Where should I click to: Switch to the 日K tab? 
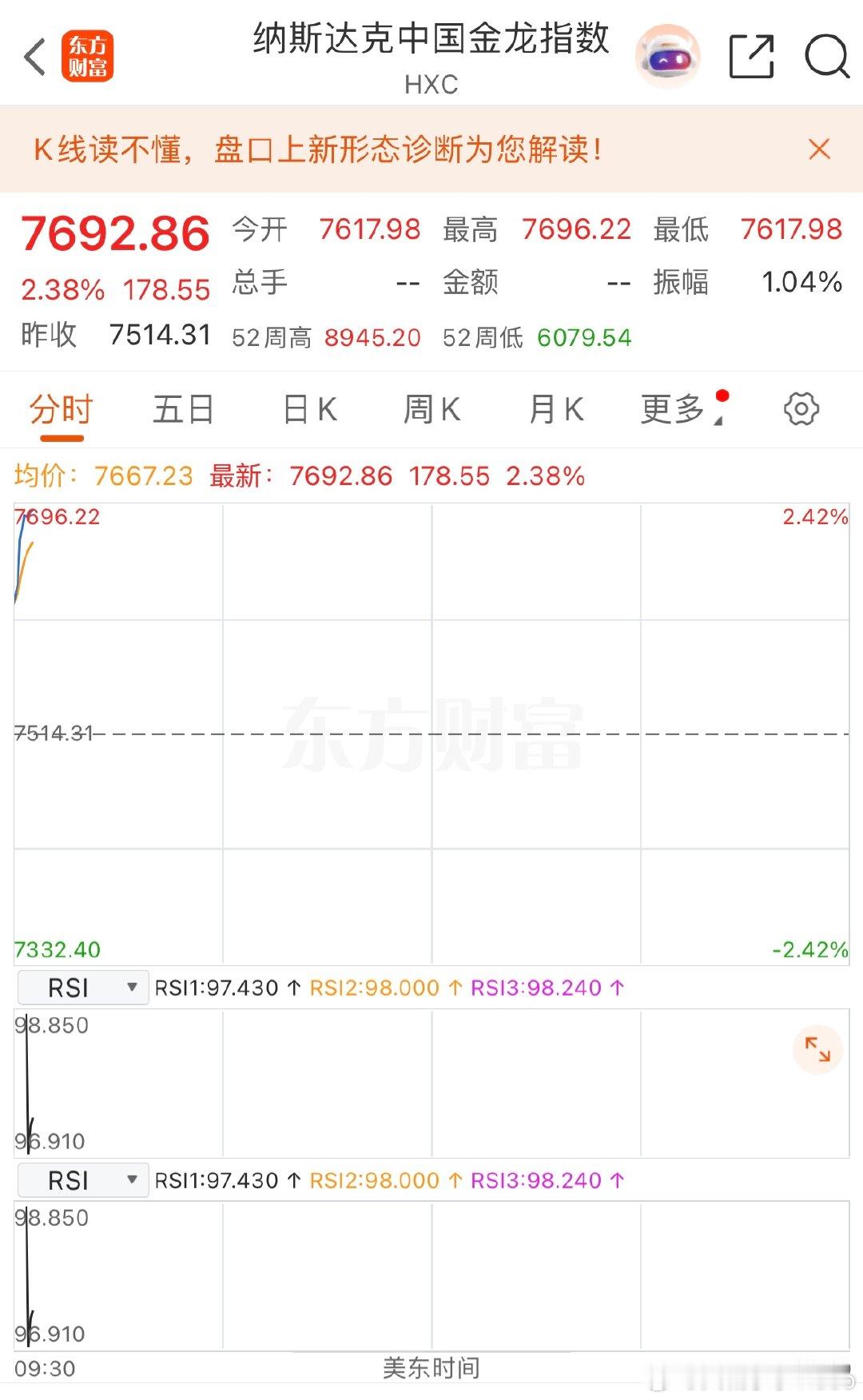[x=310, y=410]
